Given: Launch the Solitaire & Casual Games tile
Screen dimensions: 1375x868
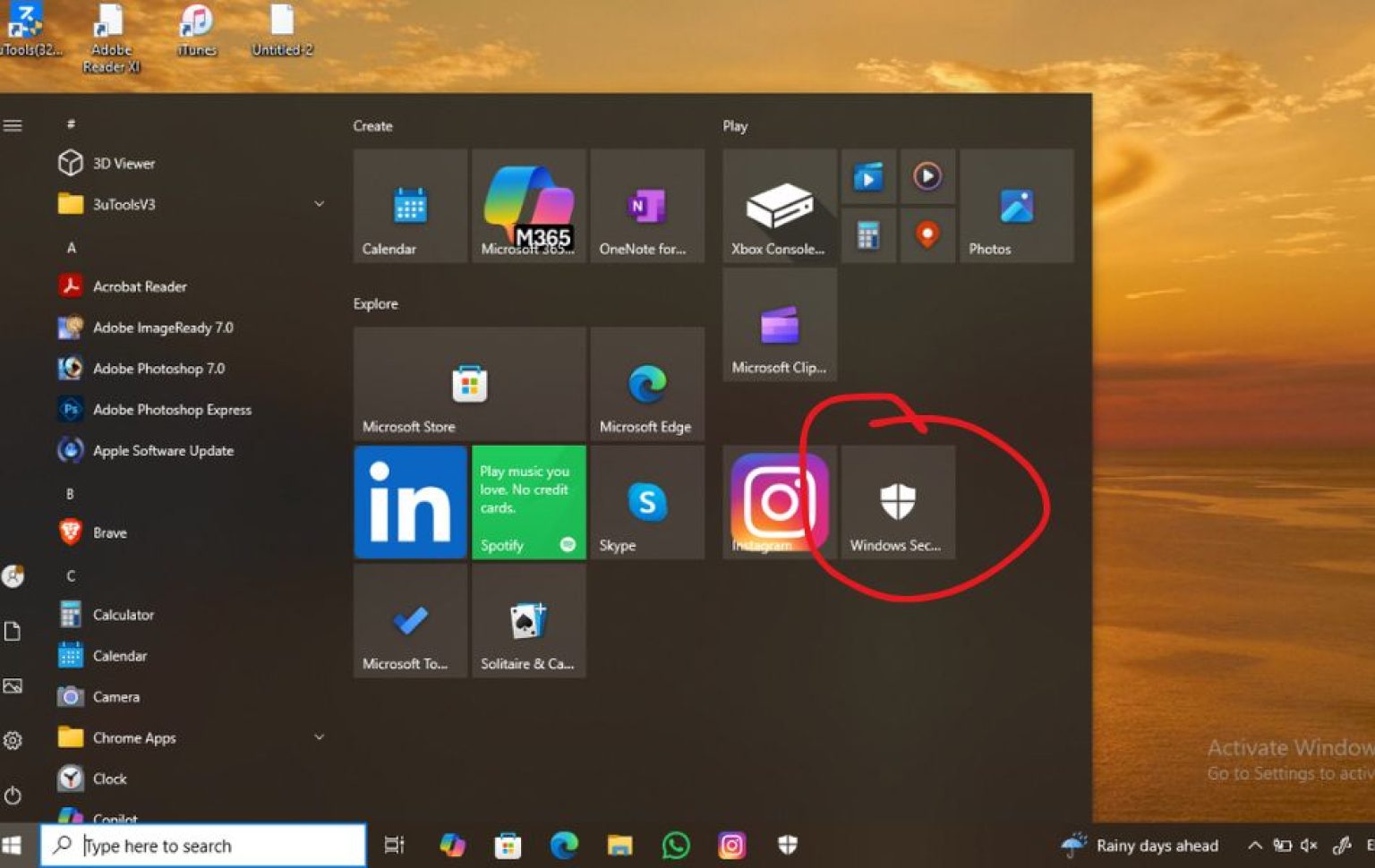Looking at the screenshot, I should click(x=528, y=622).
